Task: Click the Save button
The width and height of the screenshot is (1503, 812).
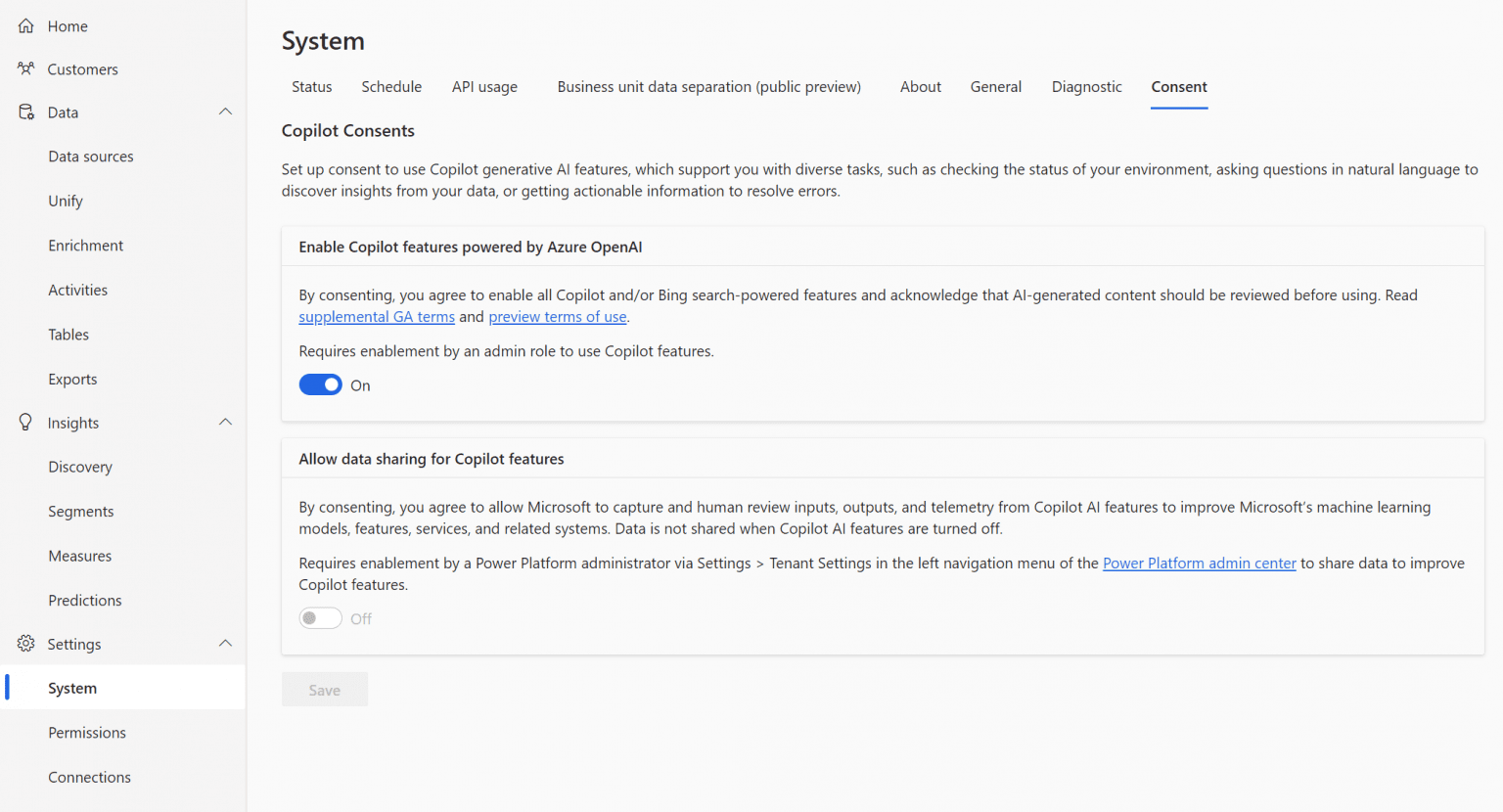Action: coord(324,689)
